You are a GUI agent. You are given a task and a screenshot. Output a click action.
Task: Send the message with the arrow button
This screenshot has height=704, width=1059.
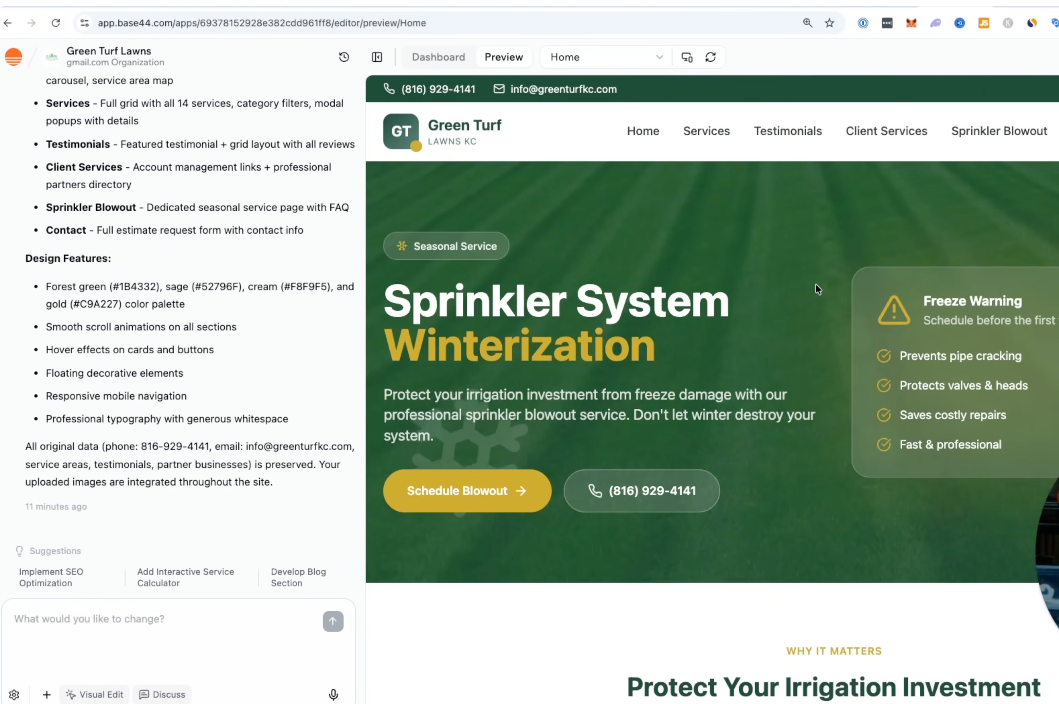pyautogui.click(x=333, y=622)
